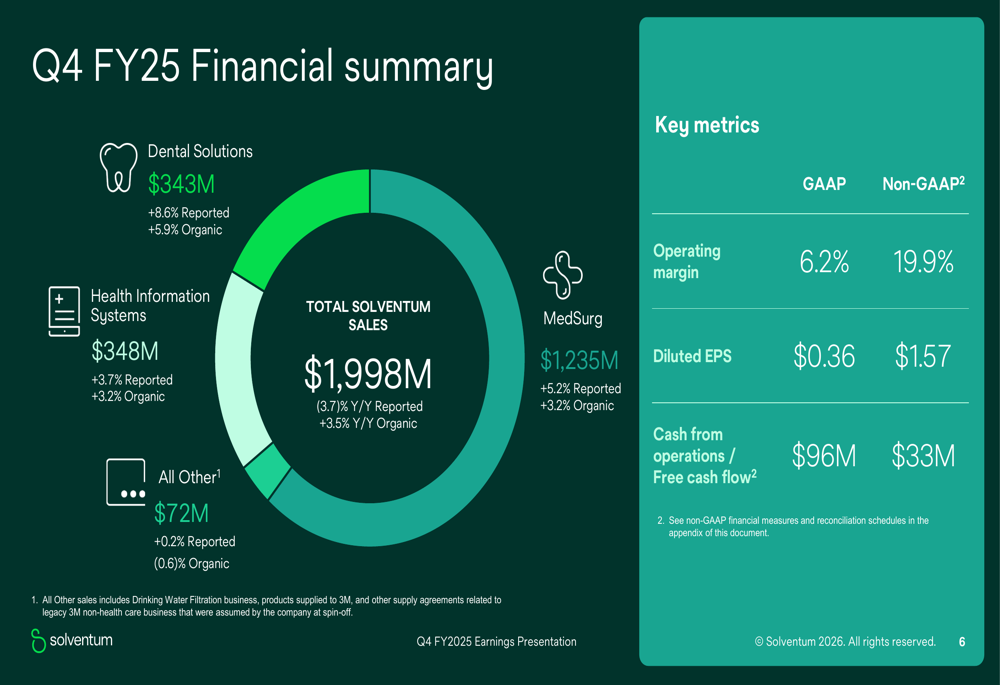Click the Dental Solutions $343M value
The image size is (1000, 685).
pyautogui.click(x=182, y=184)
